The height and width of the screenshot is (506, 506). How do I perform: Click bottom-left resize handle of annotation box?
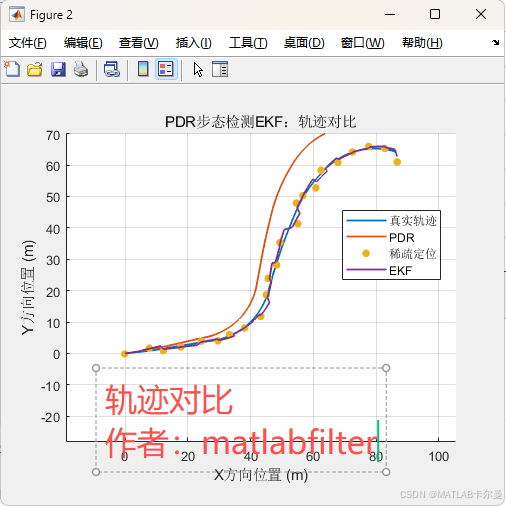tap(96, 472)
